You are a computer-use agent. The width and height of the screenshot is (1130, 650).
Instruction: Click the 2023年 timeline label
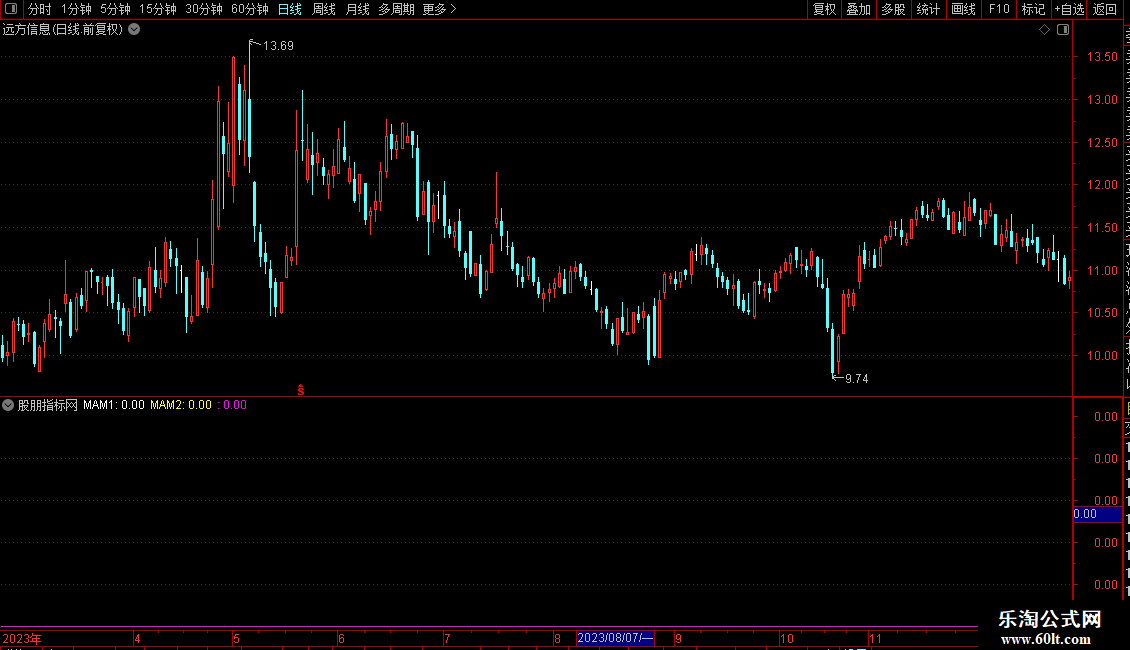coord(22,638)
